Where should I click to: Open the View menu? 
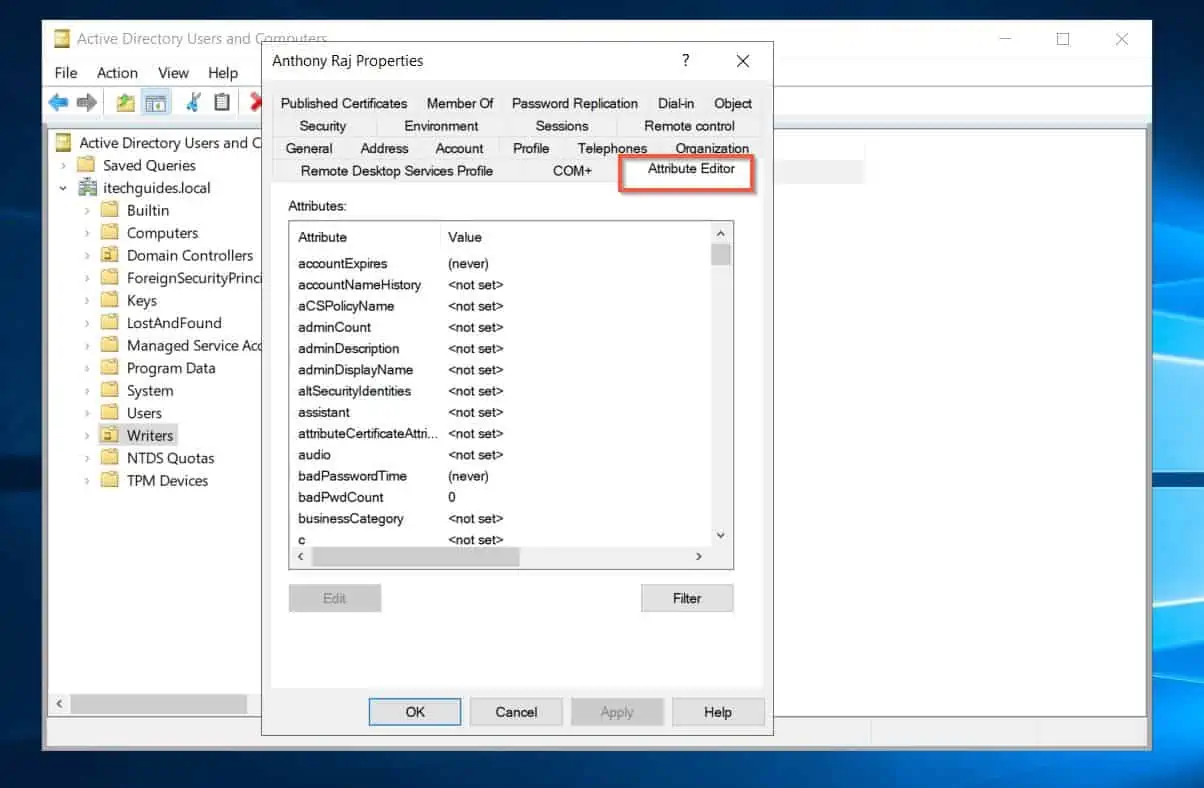(x=173, y=73)
